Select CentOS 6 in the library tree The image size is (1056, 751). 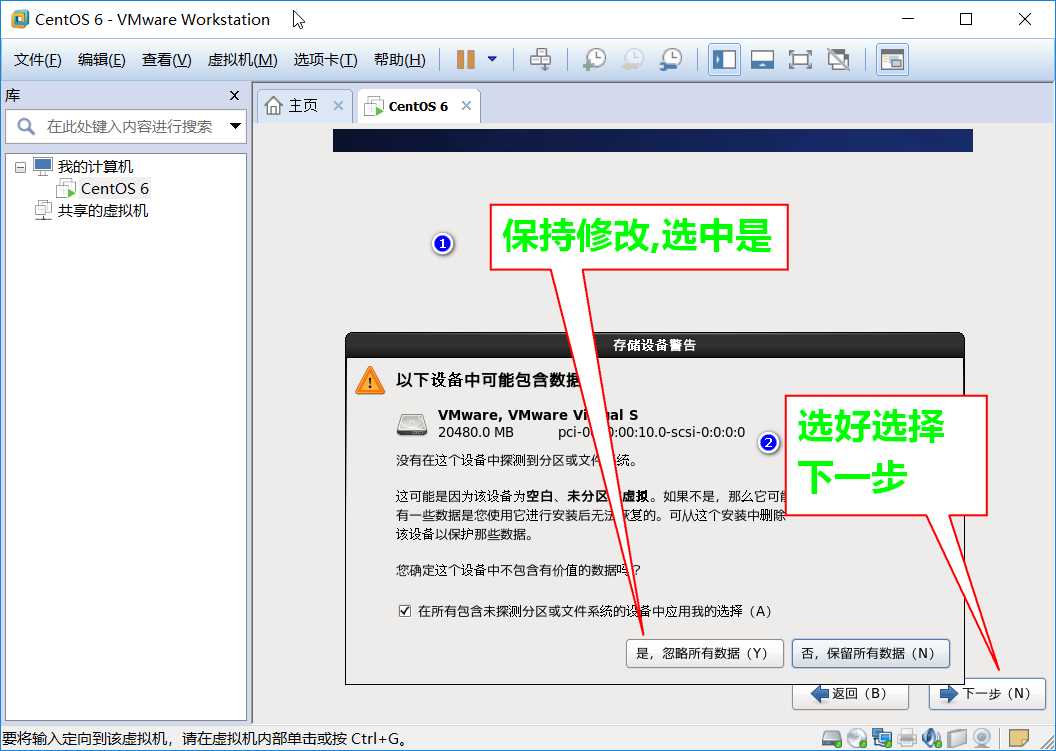(x=114, y=189)
